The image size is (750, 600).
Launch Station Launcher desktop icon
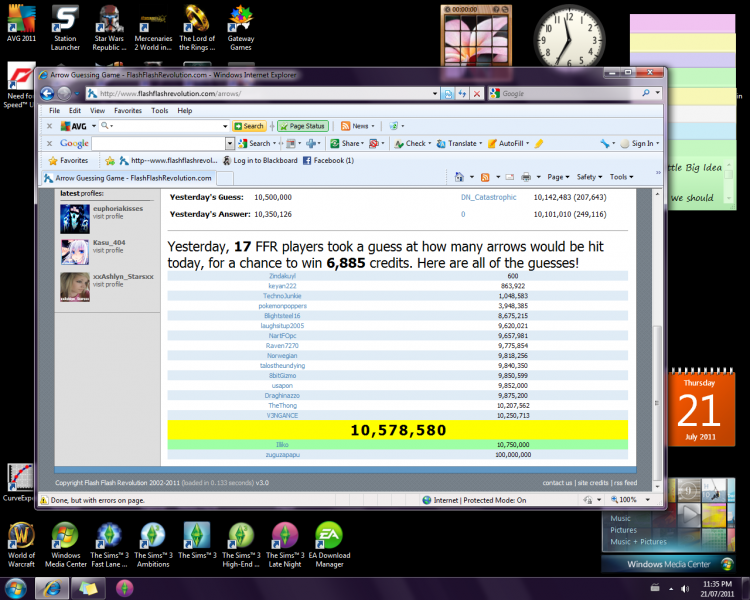point(65,28)
